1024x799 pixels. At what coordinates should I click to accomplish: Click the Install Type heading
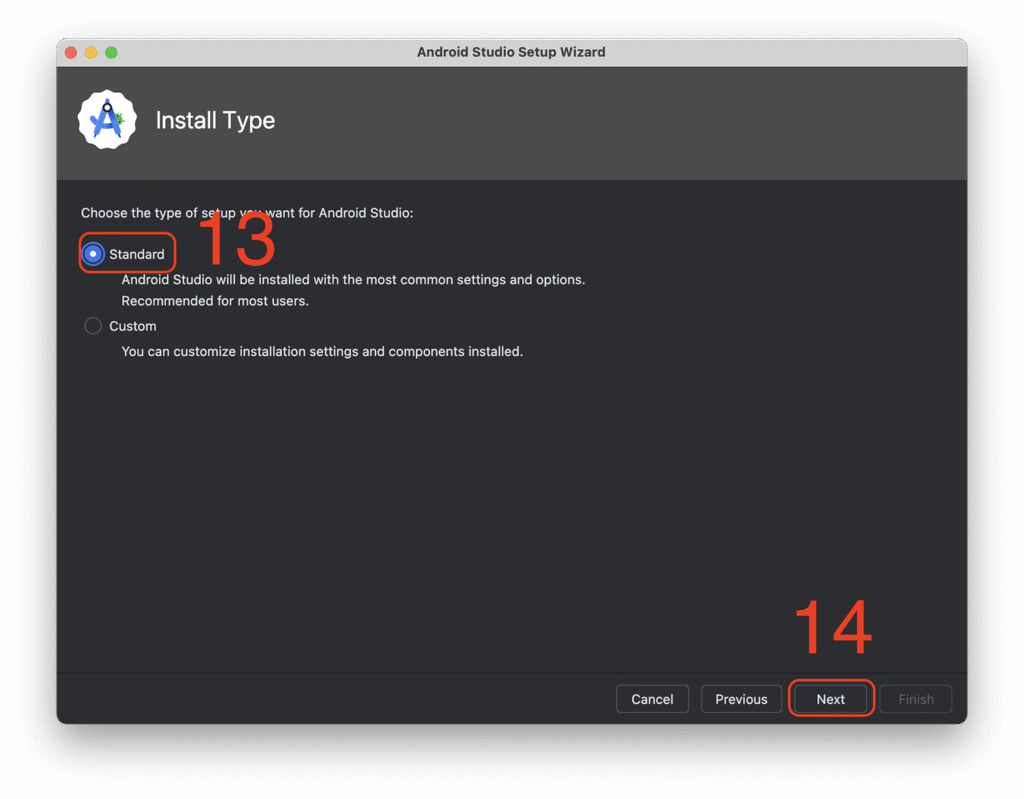[215, 121]
